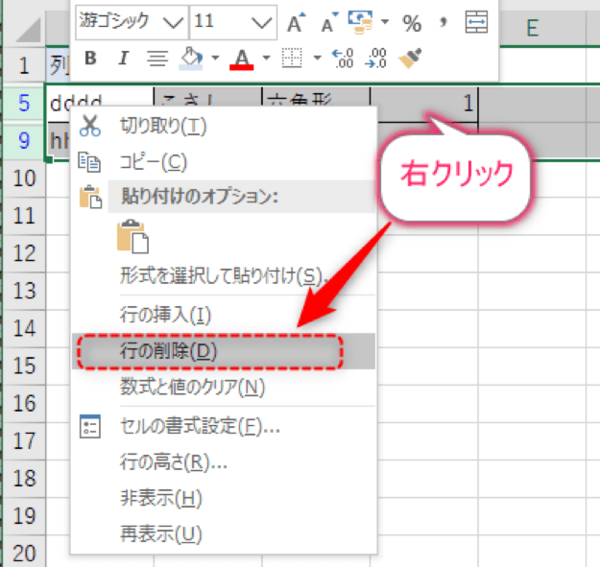The height and width of the screenshot is (567, 600).
Task: Click the merge and center icon
Action: (x=478, y=22)
